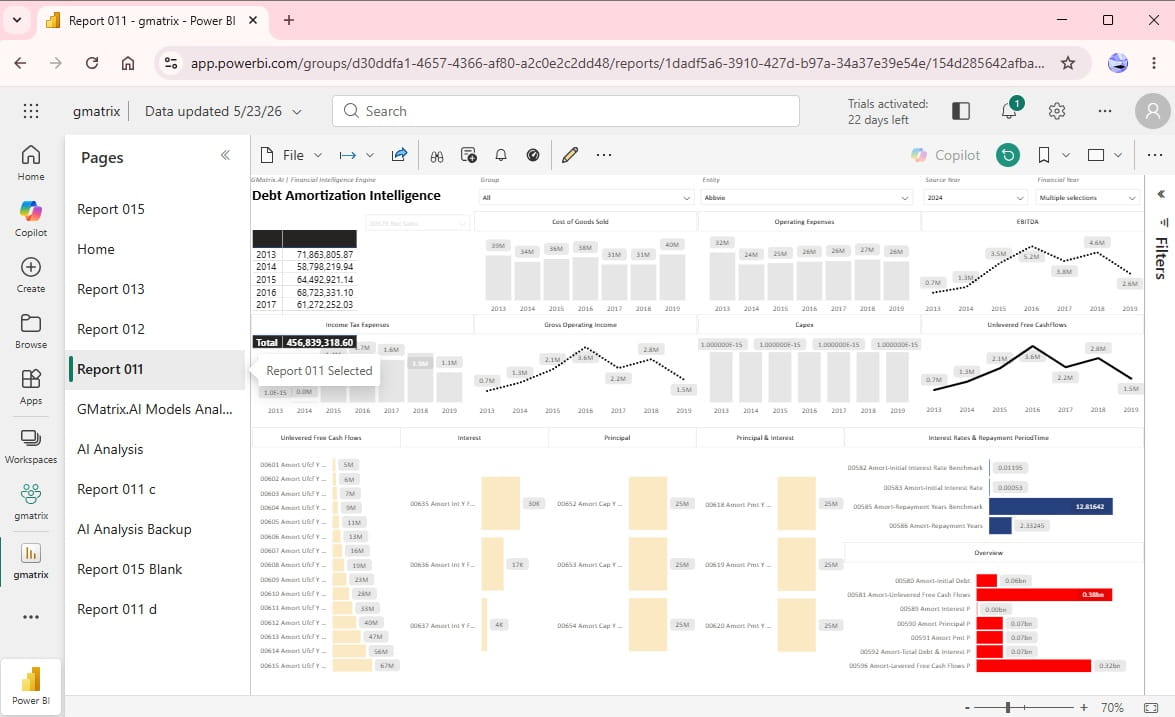Image resolution: width=1175 pixels, height=717 pixels.
Task: Open the gmatrix workspace icon with people symbol
Action: pyautogui.click(x=31, y=502)
